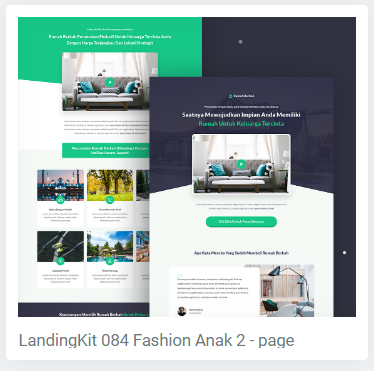This screenshot has width=374, height=371.
Task: Select the mosque photo thumbnail
Action: (60, 185)
